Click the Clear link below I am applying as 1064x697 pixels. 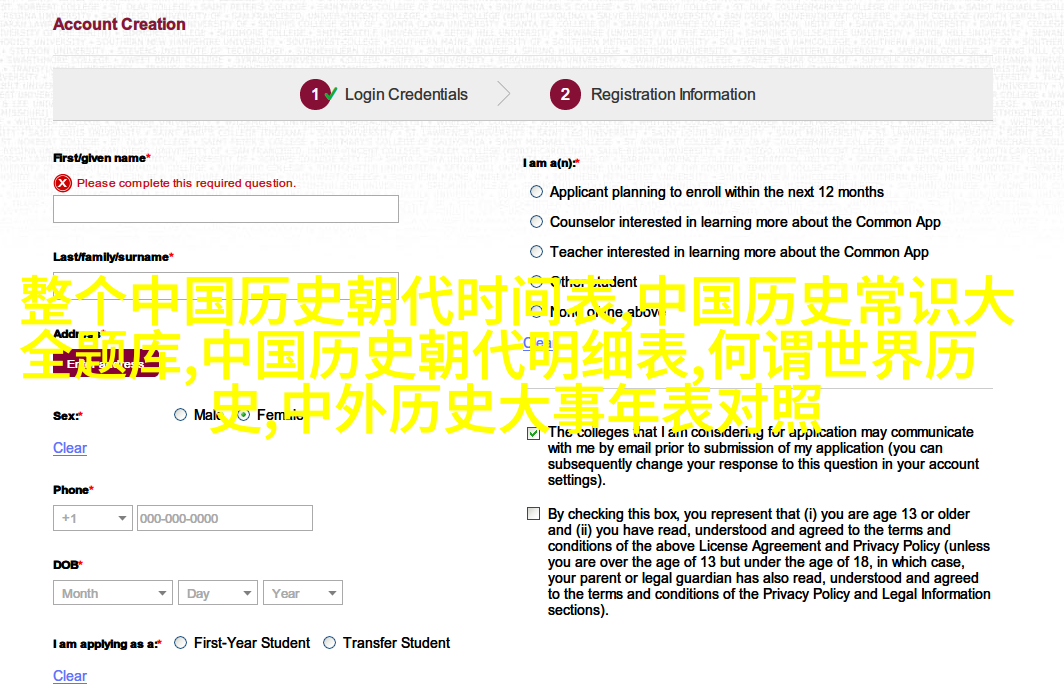70,676
